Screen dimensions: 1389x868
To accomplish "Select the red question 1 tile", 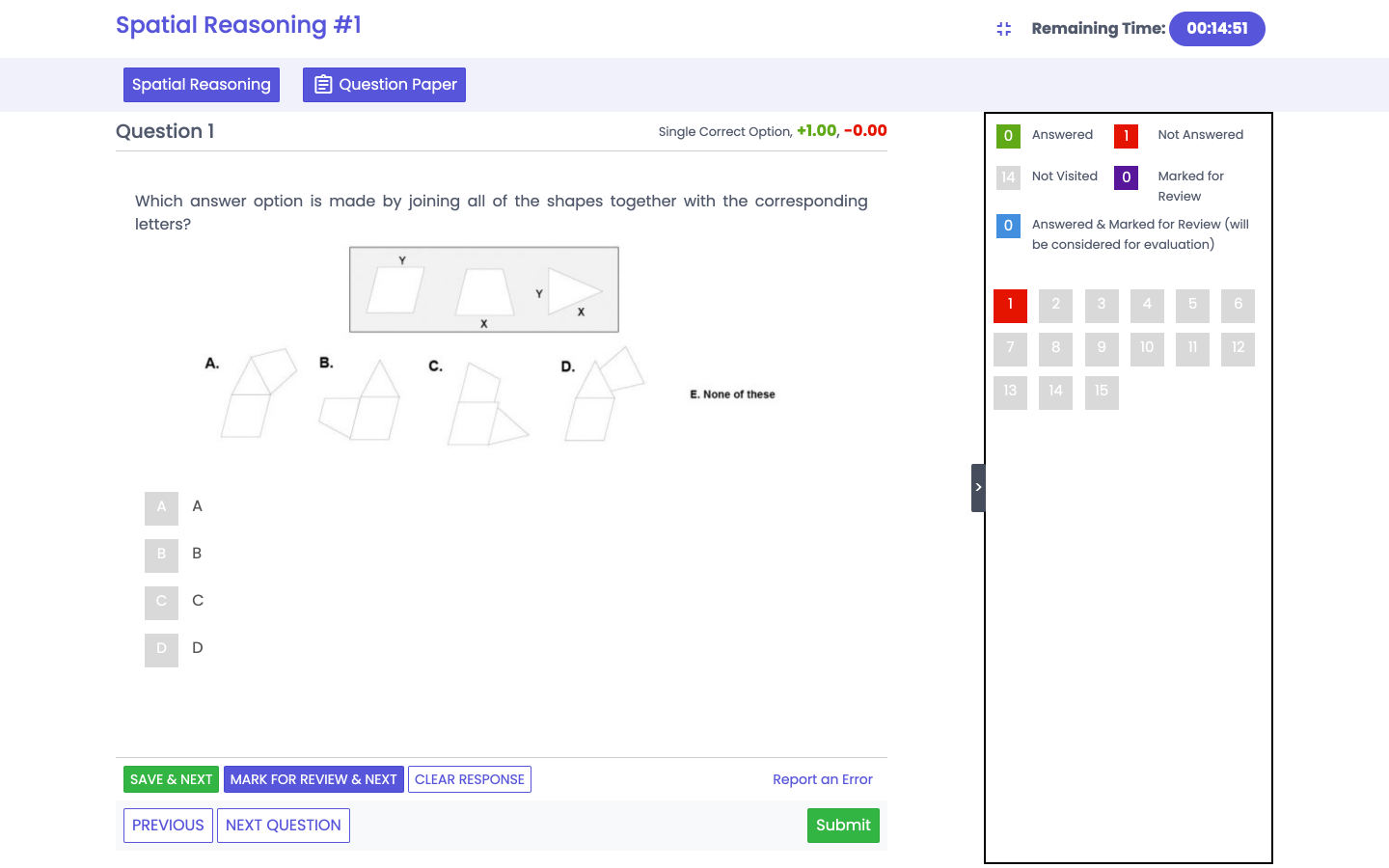I will tap(1010, 306).
